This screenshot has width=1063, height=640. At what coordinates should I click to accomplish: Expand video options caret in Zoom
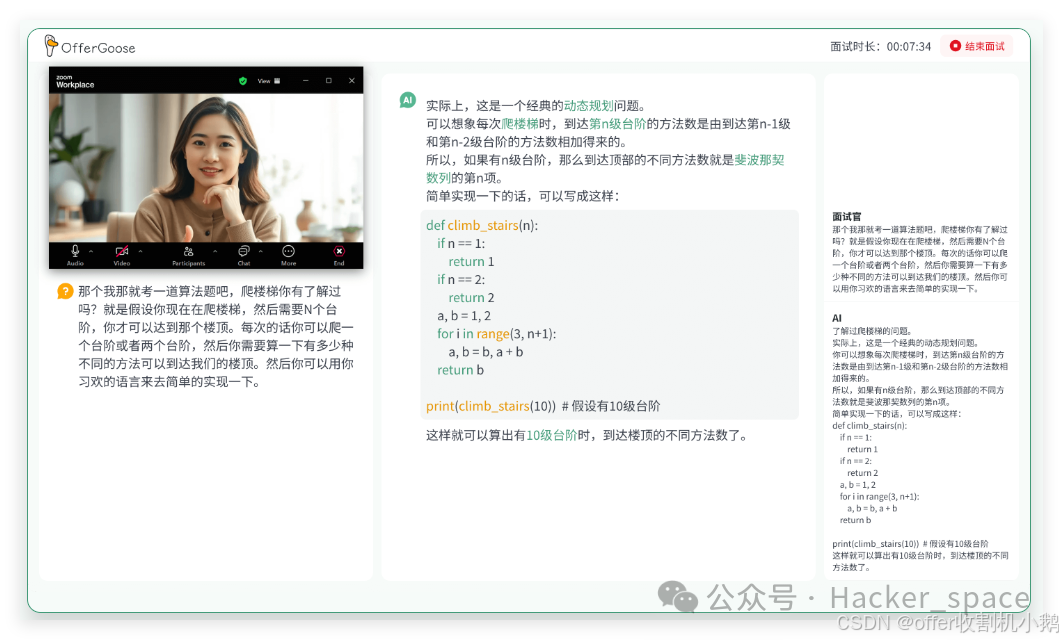tap(140, 252)
